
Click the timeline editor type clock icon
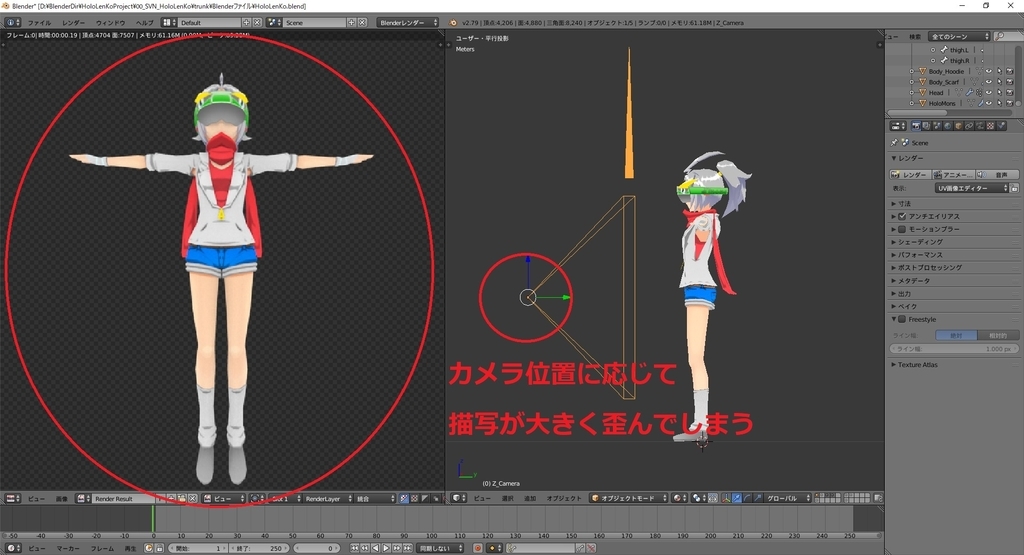(x=12, y=548)
